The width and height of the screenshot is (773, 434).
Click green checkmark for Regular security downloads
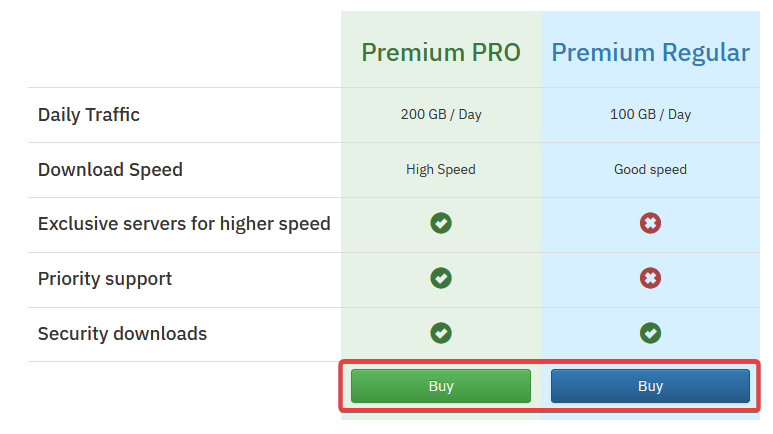click(650, 333)
